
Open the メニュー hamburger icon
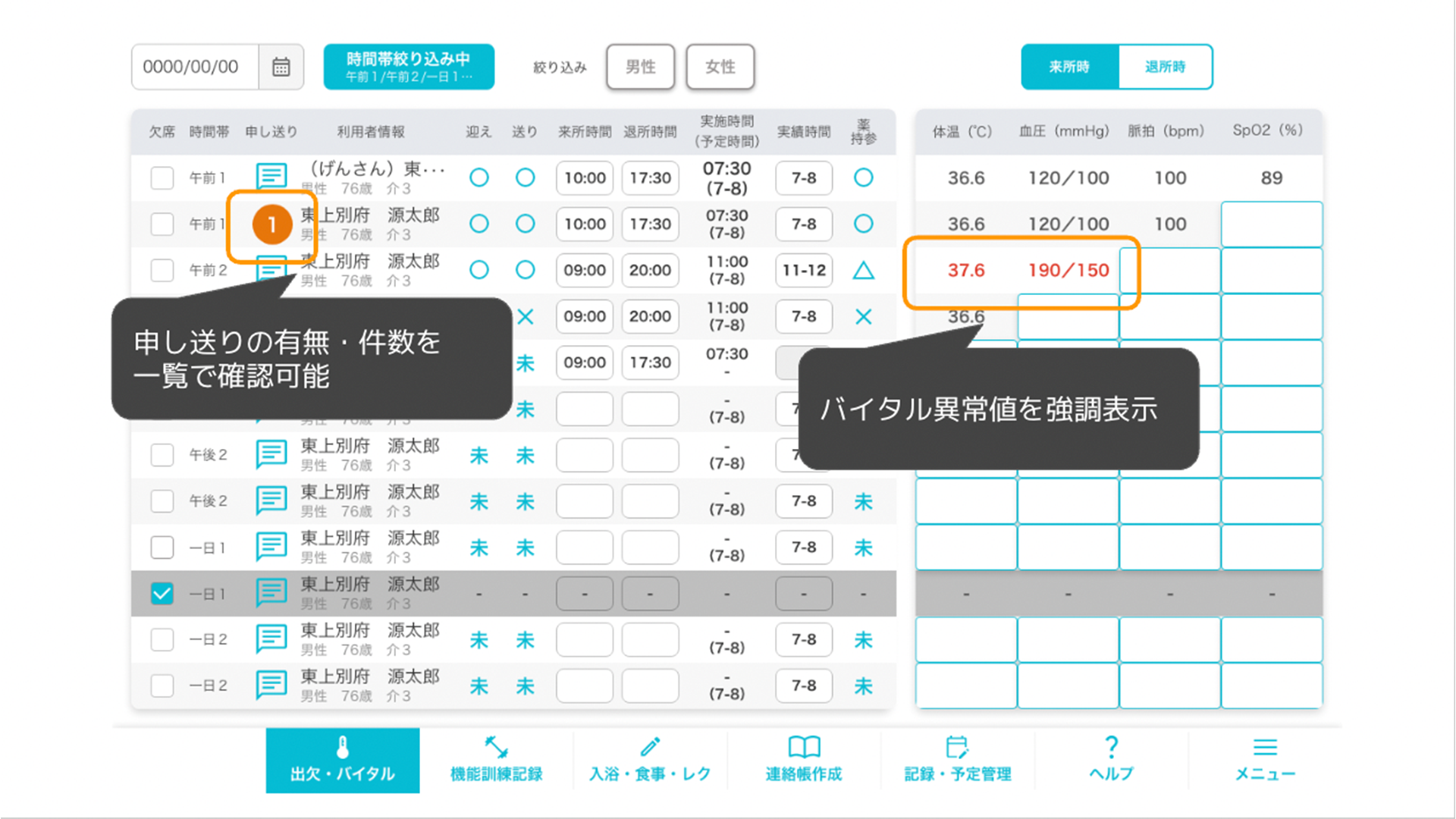[1264, 748]
